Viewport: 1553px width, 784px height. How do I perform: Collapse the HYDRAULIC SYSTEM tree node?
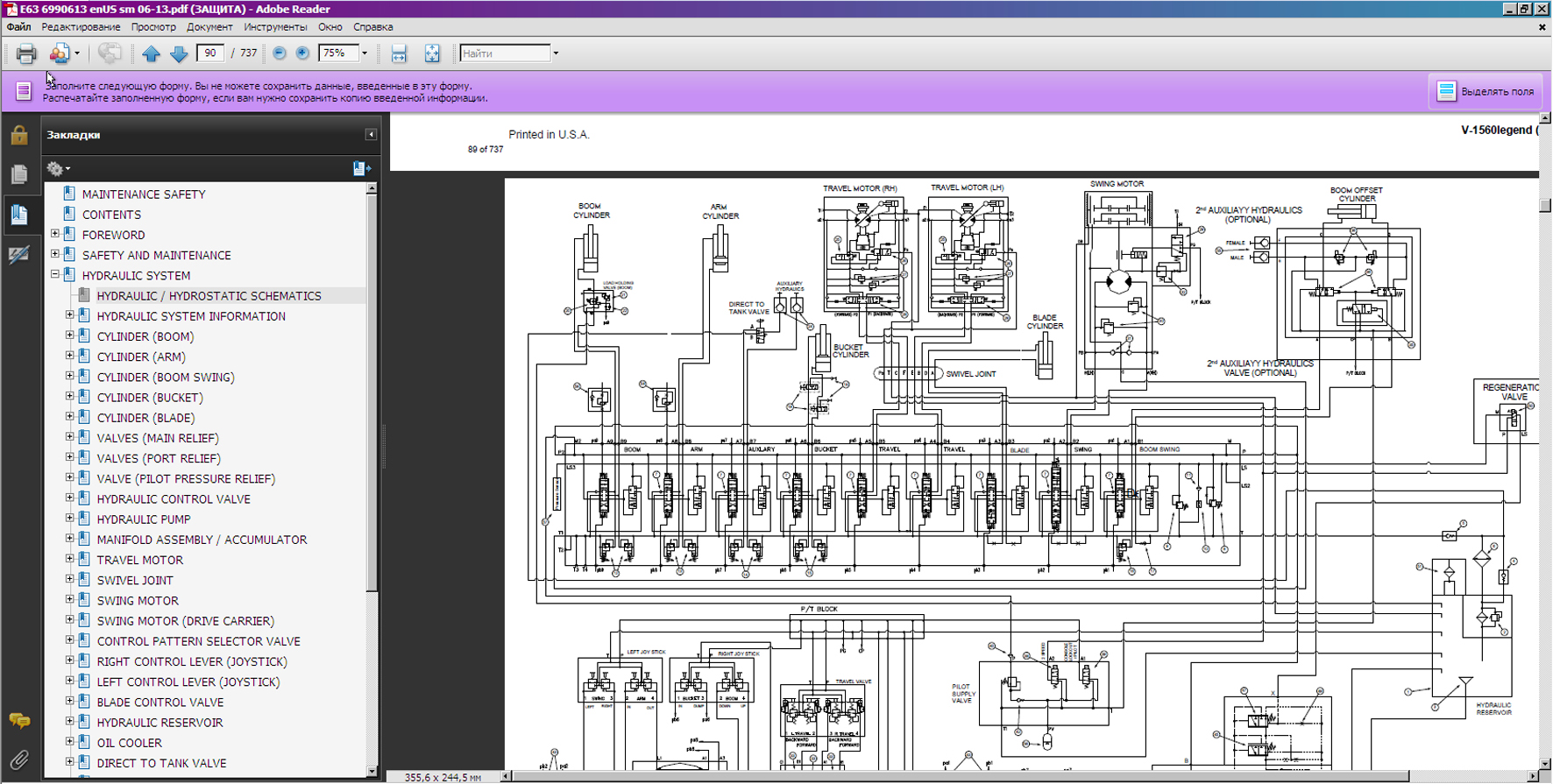click(55, 275)
